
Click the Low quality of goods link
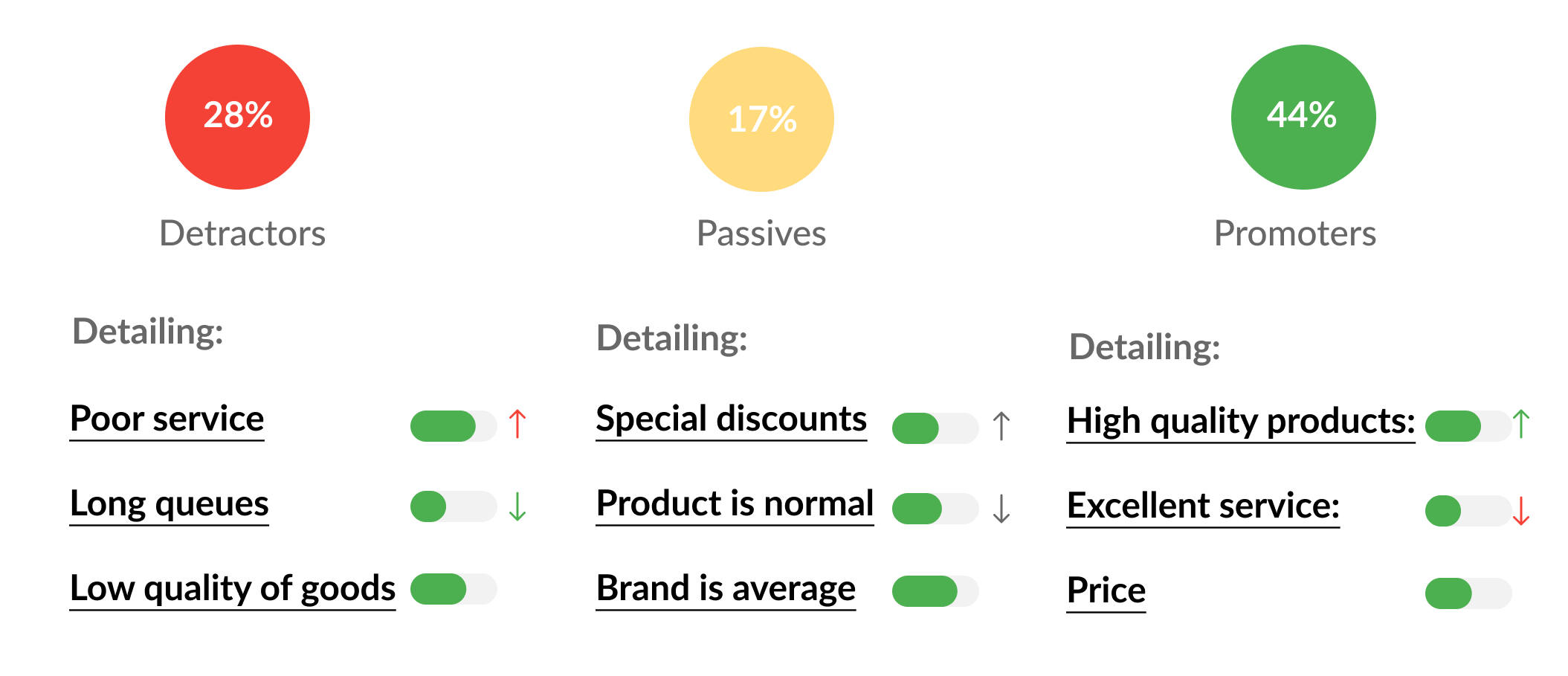tap(232, 588)
